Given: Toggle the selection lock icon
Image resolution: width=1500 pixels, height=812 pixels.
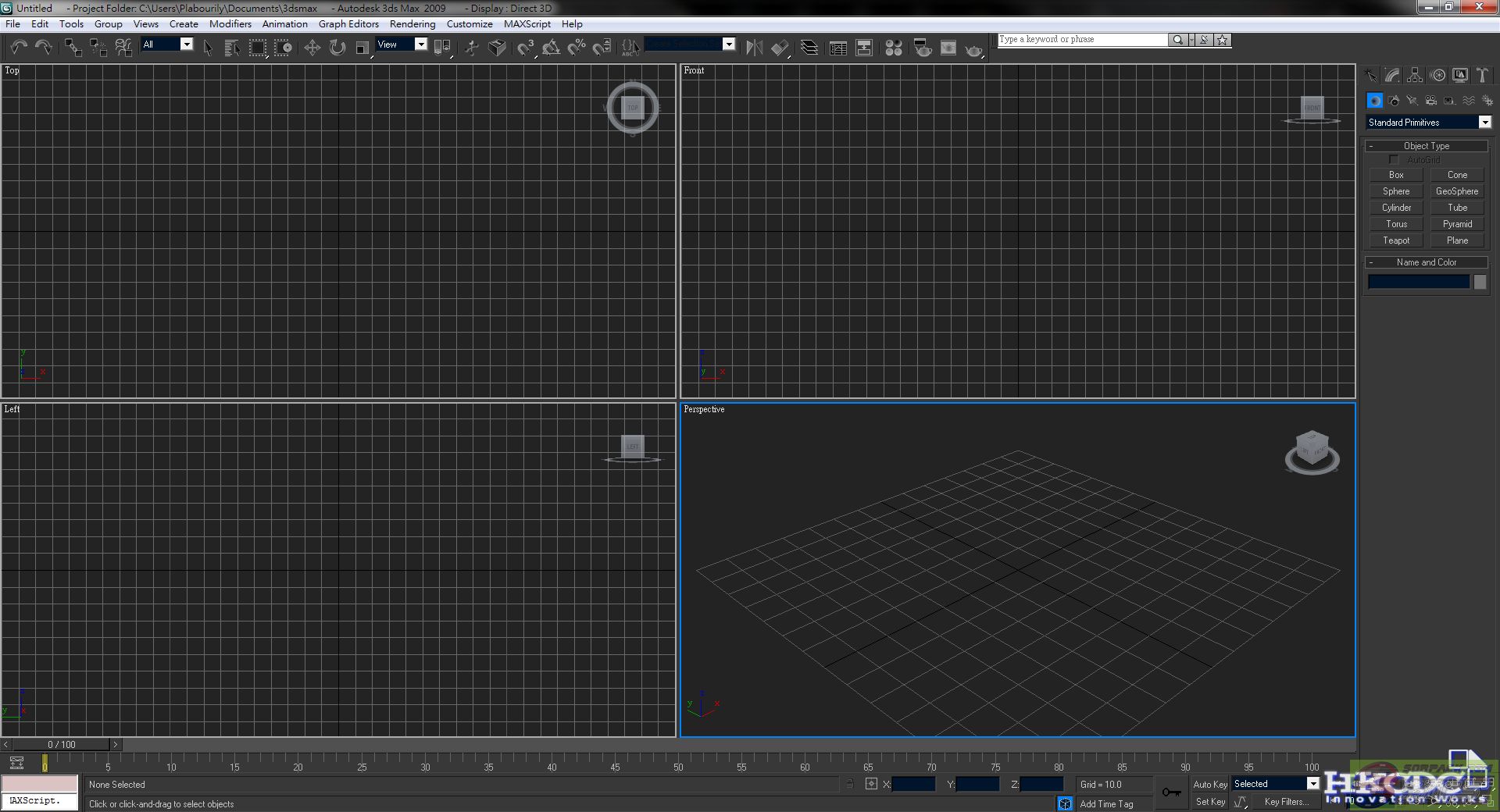Looking at the screenshot, I should pyautogui.click(x=850, y=784).
